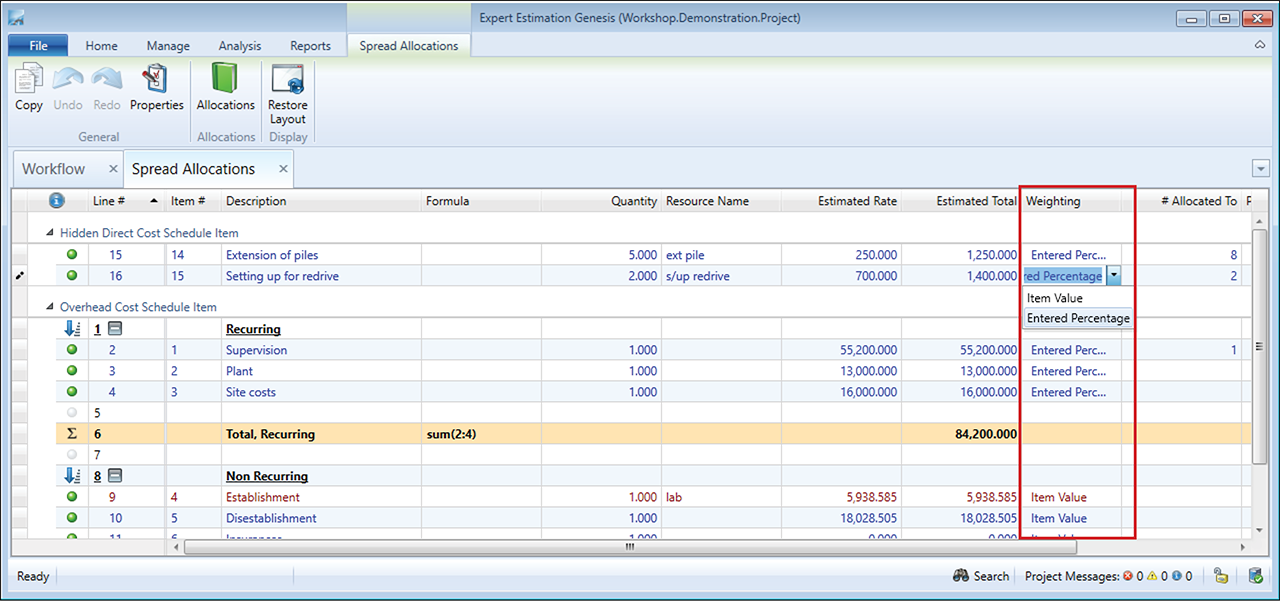Toggle the green status dot for Supervision row
The height and width of the screenshot is (601, 1280).
tap(72, 350)
